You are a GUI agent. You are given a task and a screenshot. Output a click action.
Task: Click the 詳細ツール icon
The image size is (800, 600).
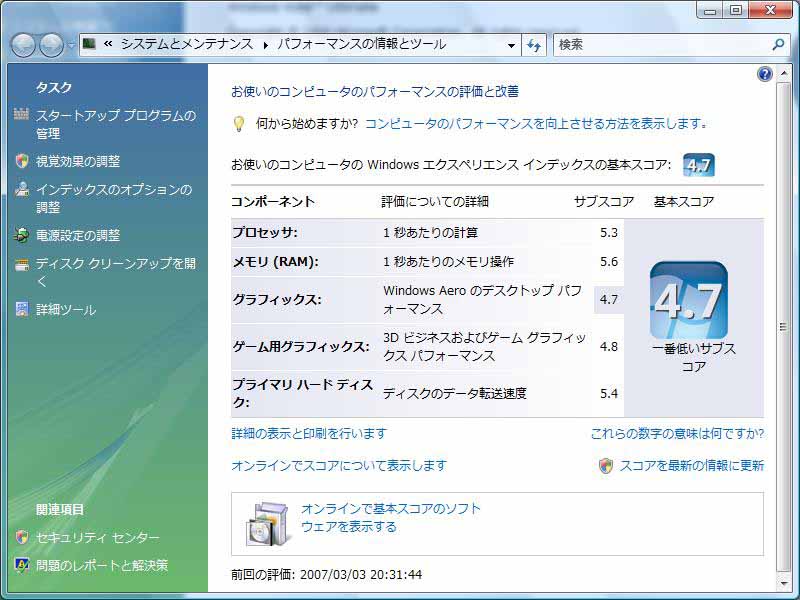tap(21, 309)
